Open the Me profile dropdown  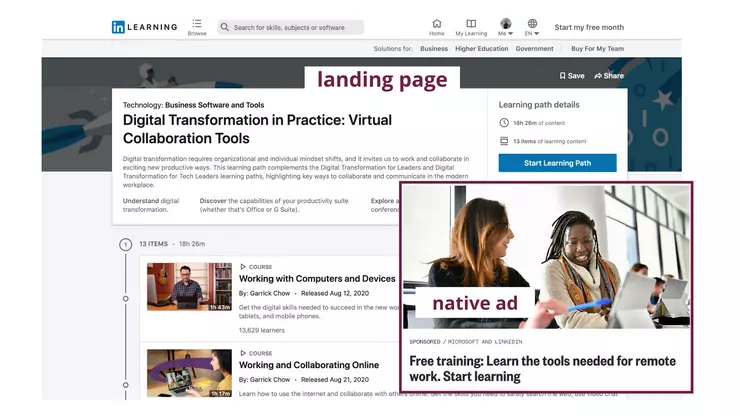505,27
